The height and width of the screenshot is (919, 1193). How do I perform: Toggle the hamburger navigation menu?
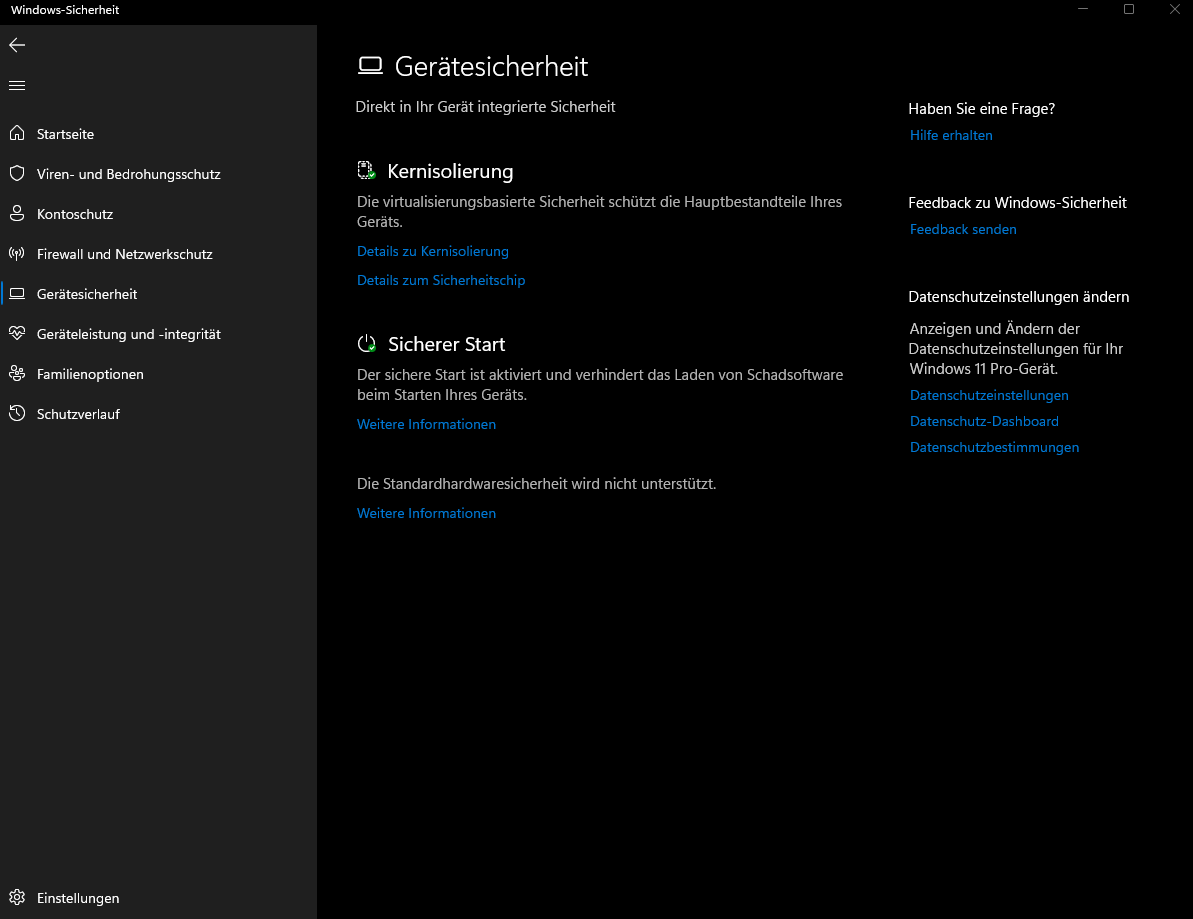tap(17, 85)
